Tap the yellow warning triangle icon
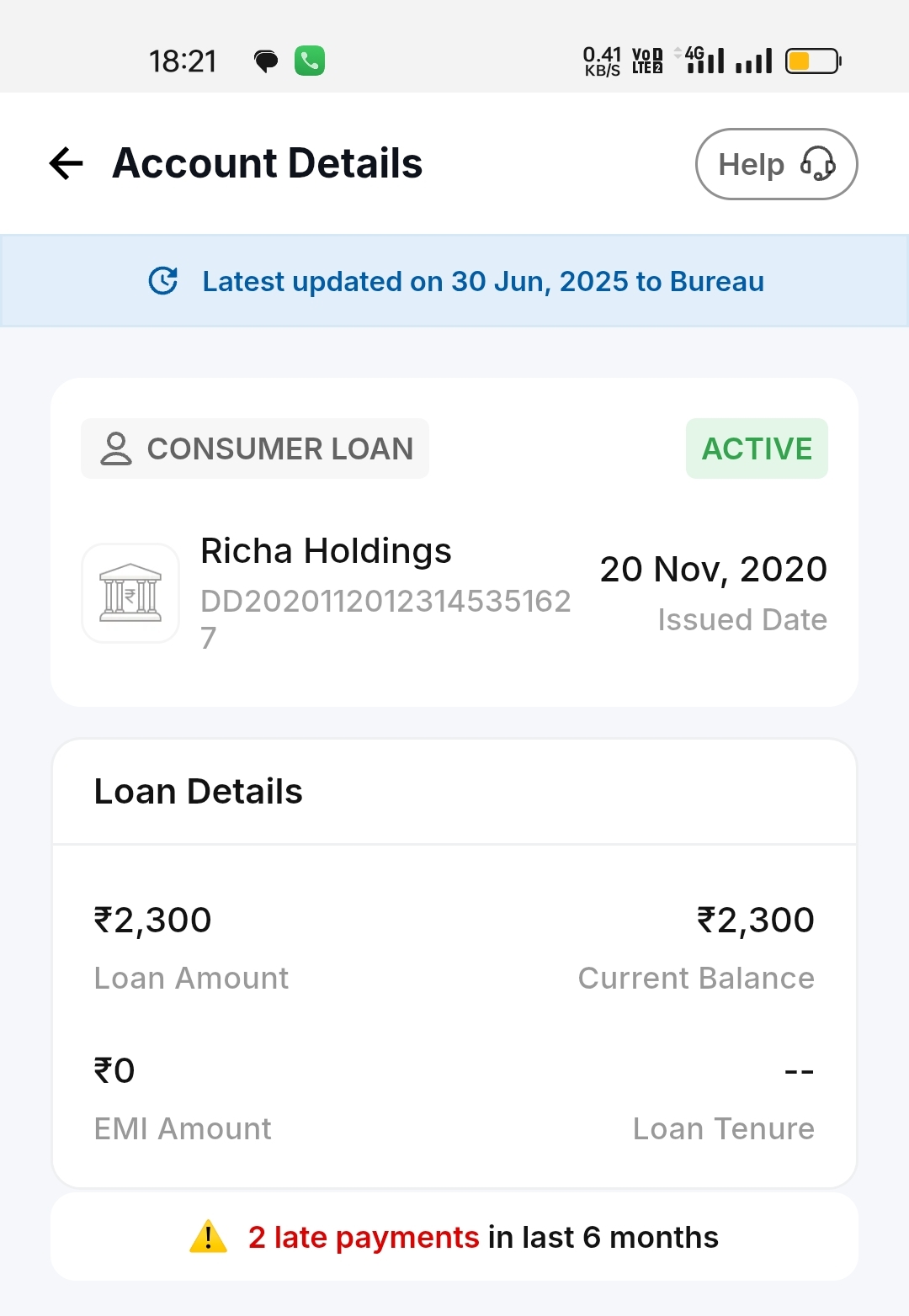Viewport: 909px width, 1316px height. (208, 1237)
